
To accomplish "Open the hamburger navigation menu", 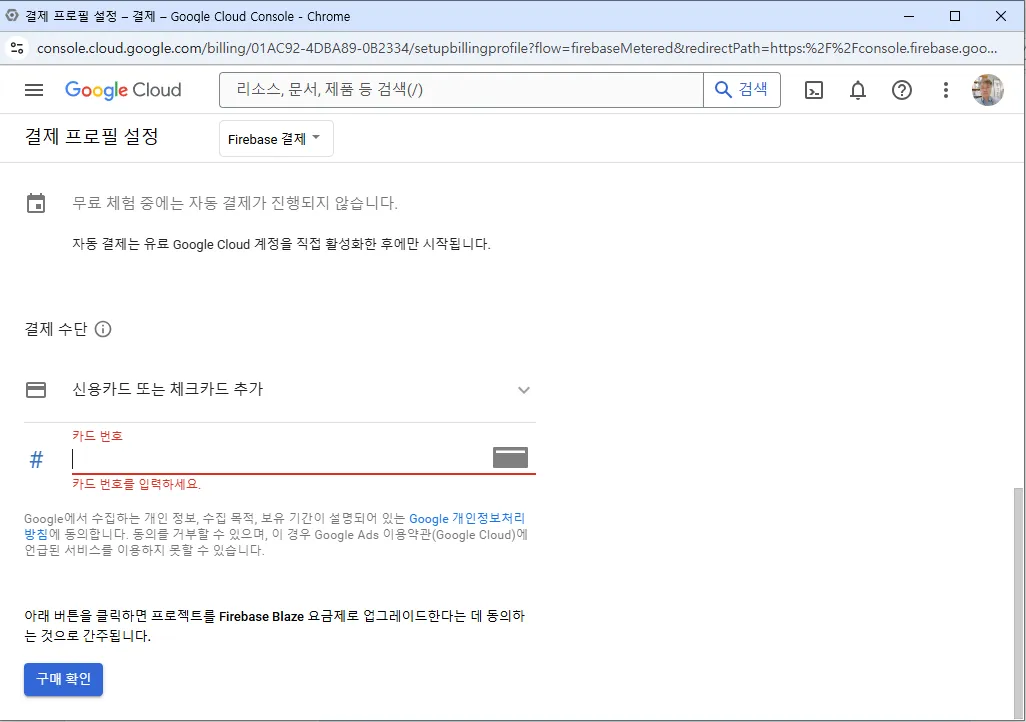I will click(34, 90).
